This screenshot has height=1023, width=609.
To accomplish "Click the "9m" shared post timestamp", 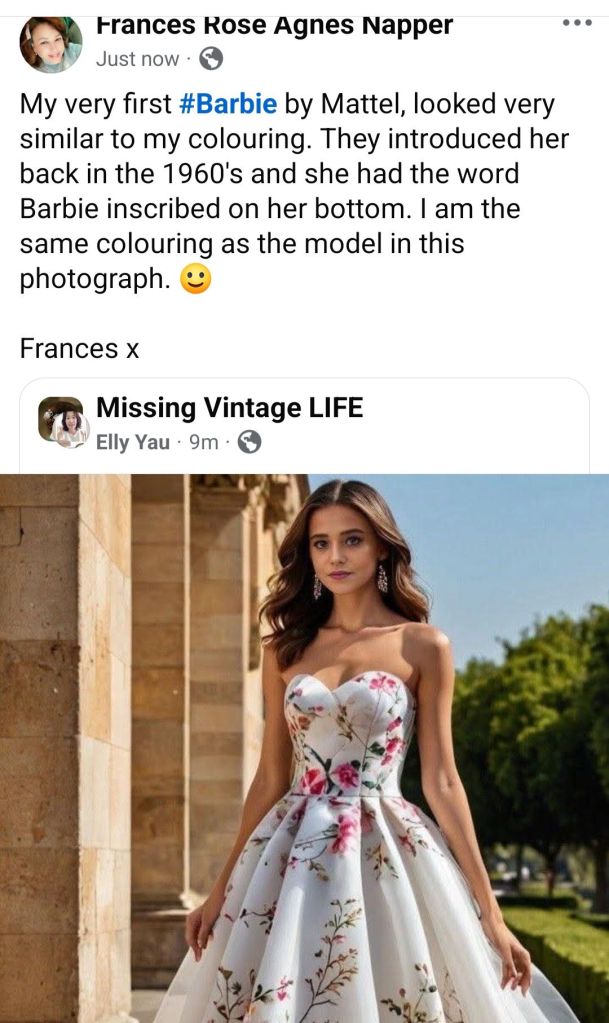I will tap(203, 442).
